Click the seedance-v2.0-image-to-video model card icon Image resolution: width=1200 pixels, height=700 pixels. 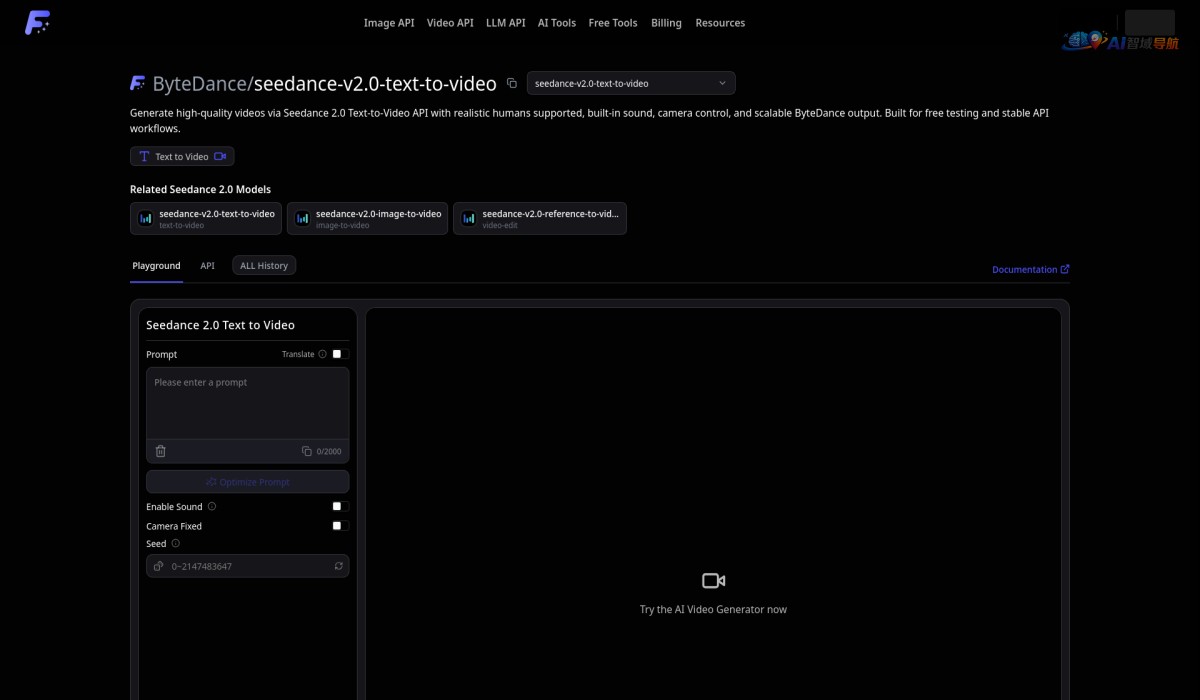pyautogui.click(x=302, y=218)
